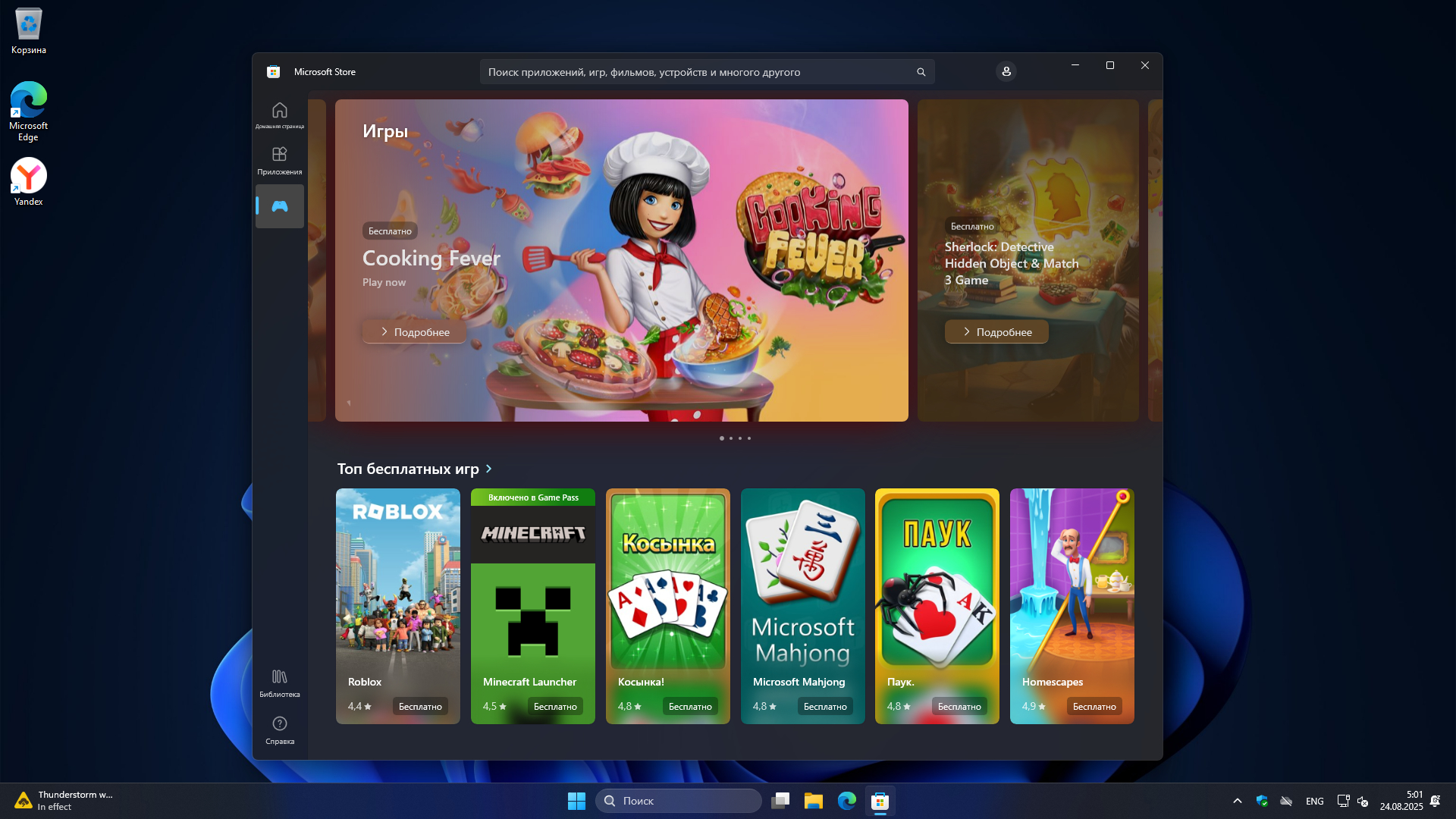Show hidden system tray icons
The width and height of the screenshot is (1456, 819).
point(1237,801)
